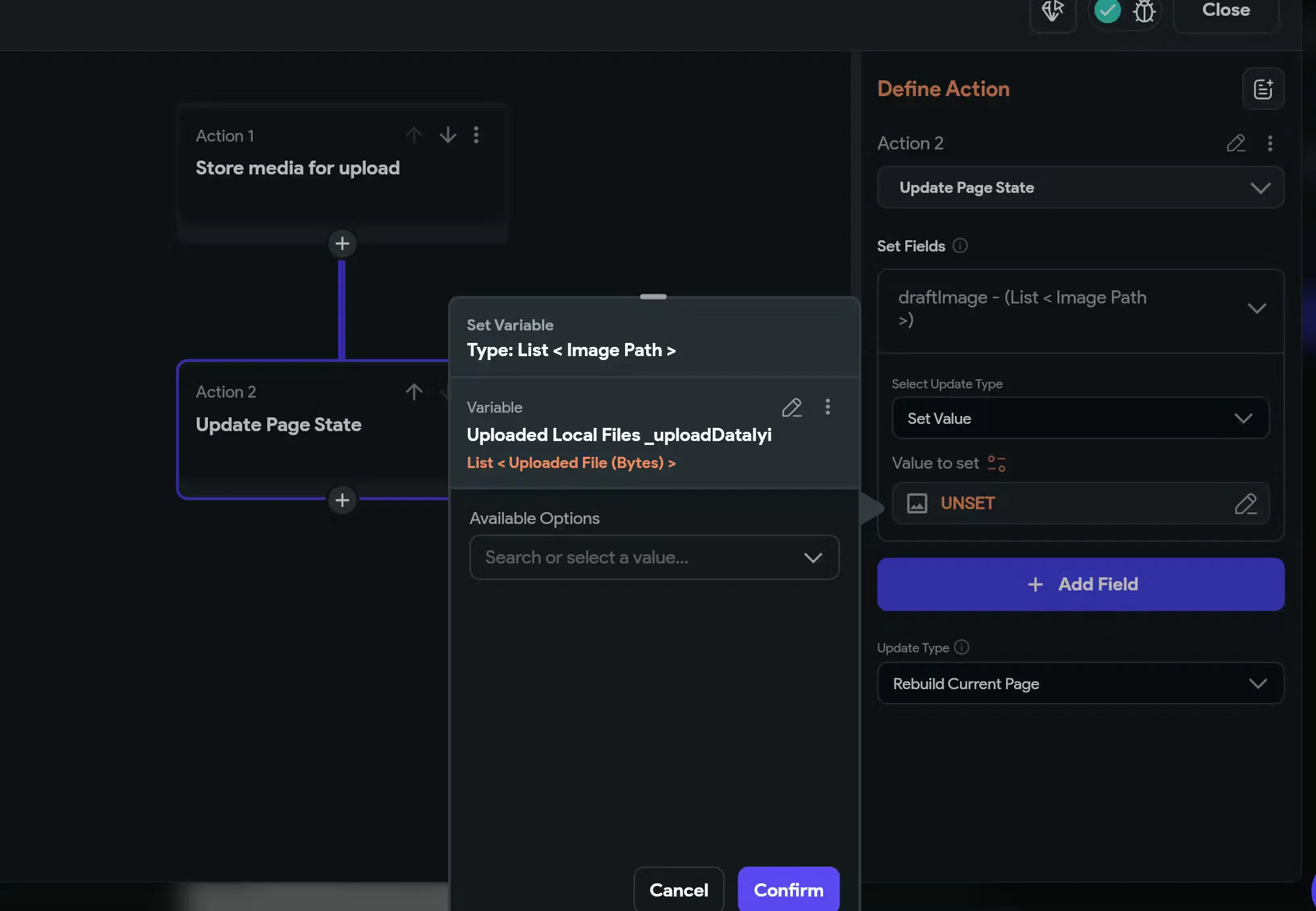Click the Type: List < Image Path > heading
This screenshot has width=1316, height=911.
pyautogui.click(x=571, y=350)
